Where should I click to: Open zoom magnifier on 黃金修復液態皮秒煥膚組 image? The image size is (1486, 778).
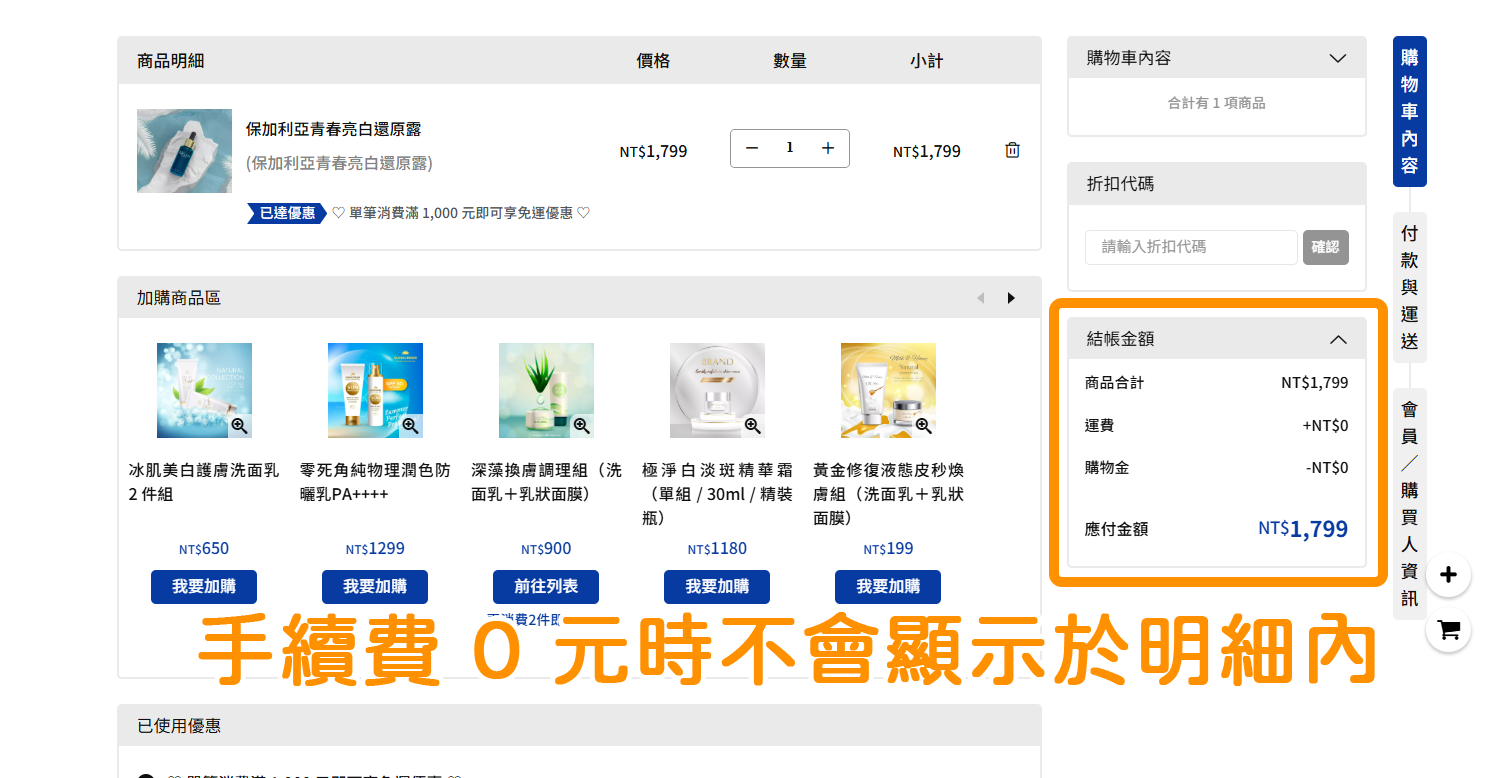pyautogui.click(x=923, y=426)
